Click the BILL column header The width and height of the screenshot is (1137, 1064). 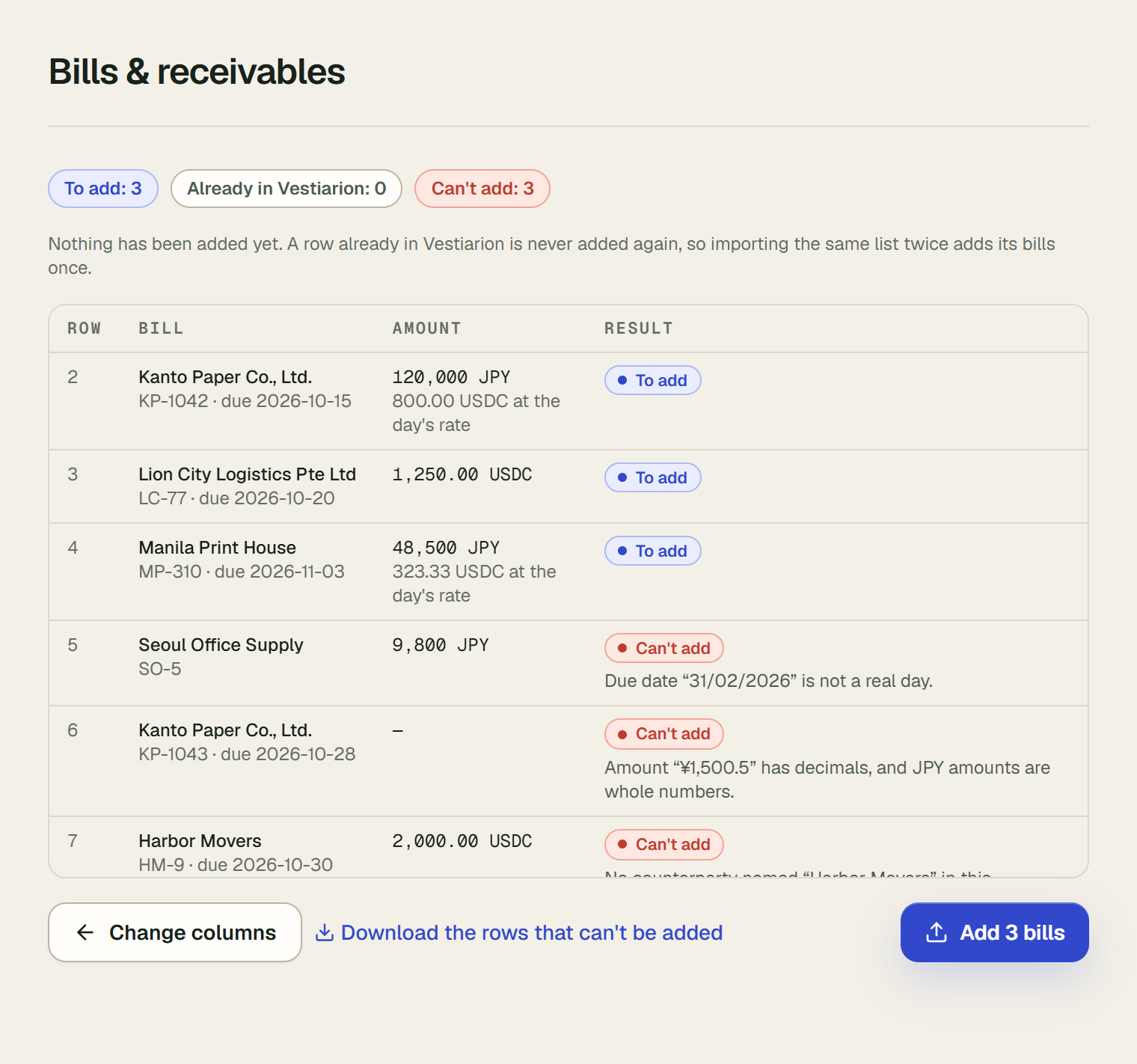[161, 328]
